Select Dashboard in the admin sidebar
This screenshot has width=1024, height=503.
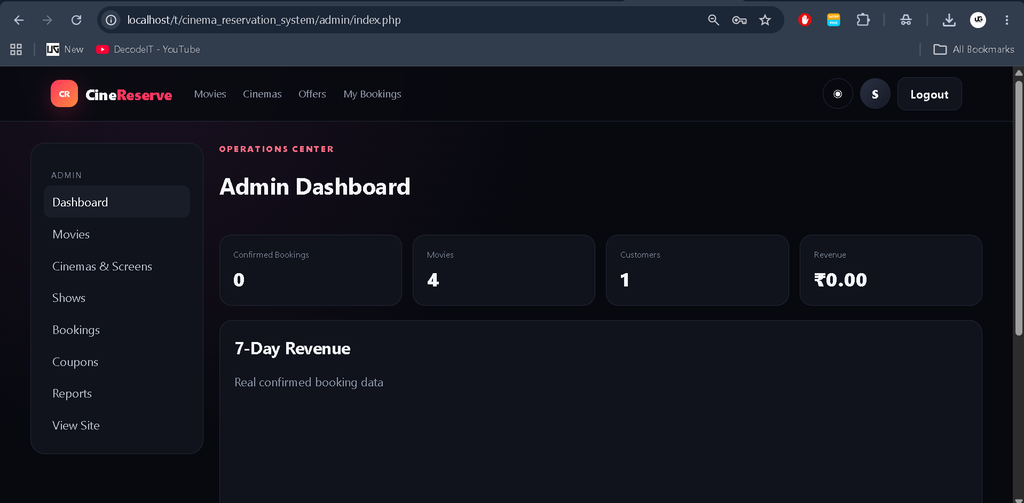tap(117, 202)
